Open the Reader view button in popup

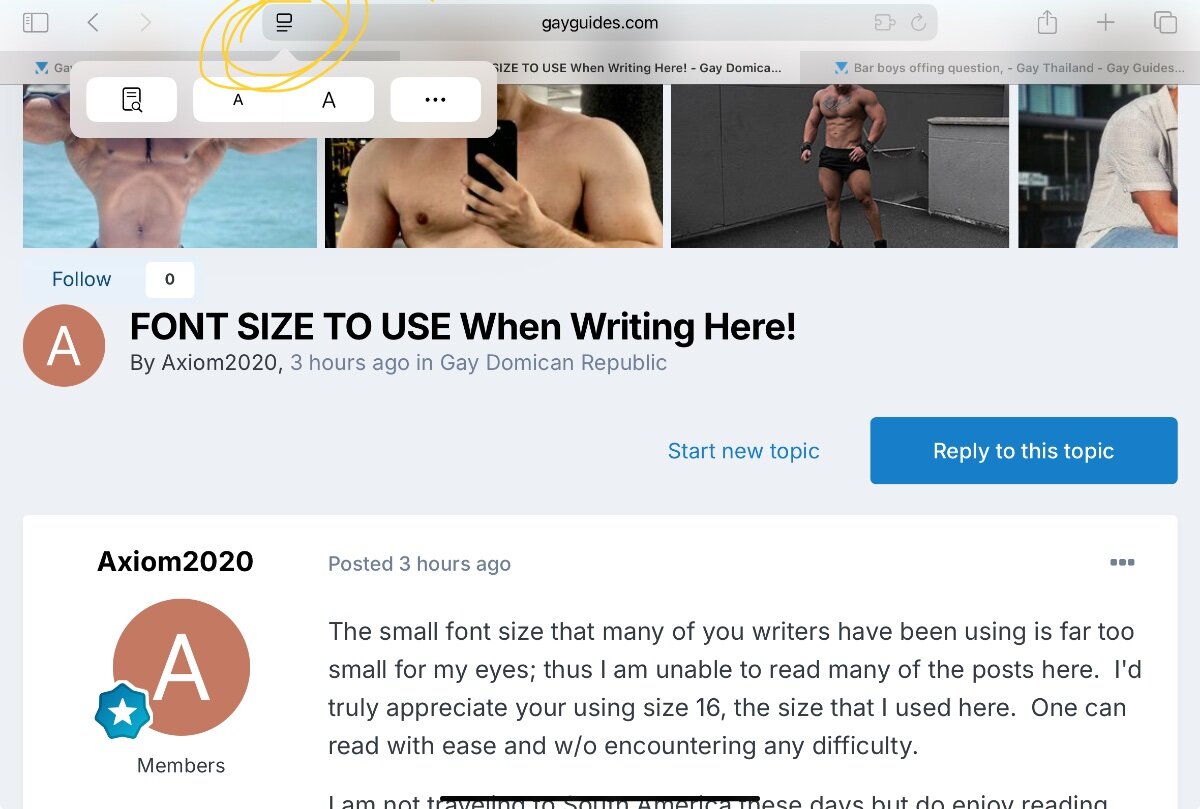[132, 100]
